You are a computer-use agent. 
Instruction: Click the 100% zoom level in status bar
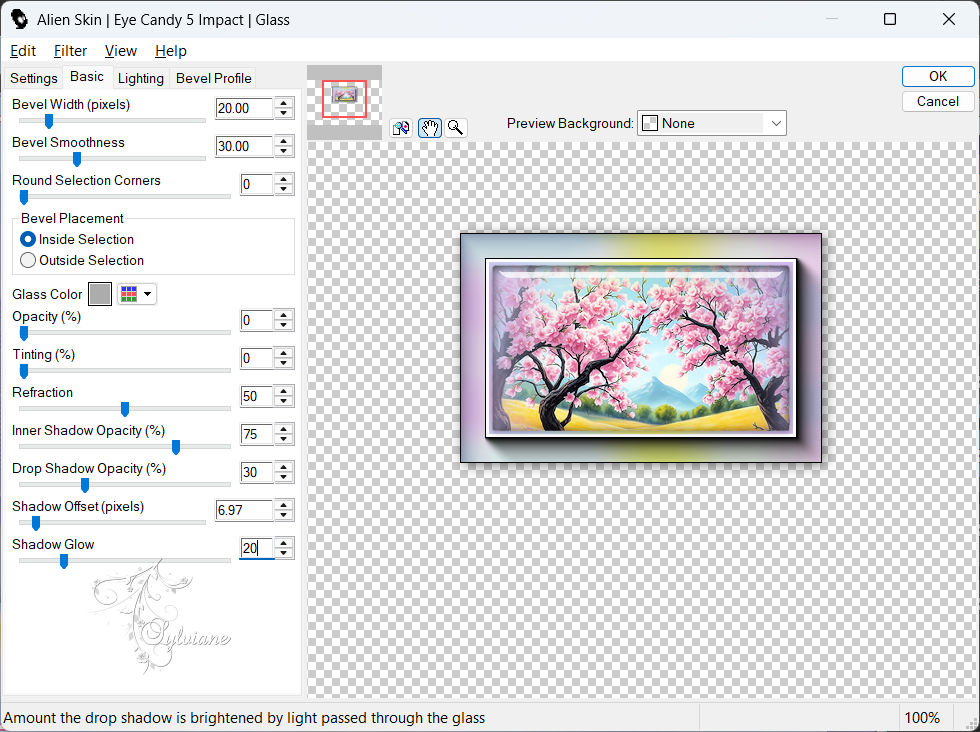(922, 718)
